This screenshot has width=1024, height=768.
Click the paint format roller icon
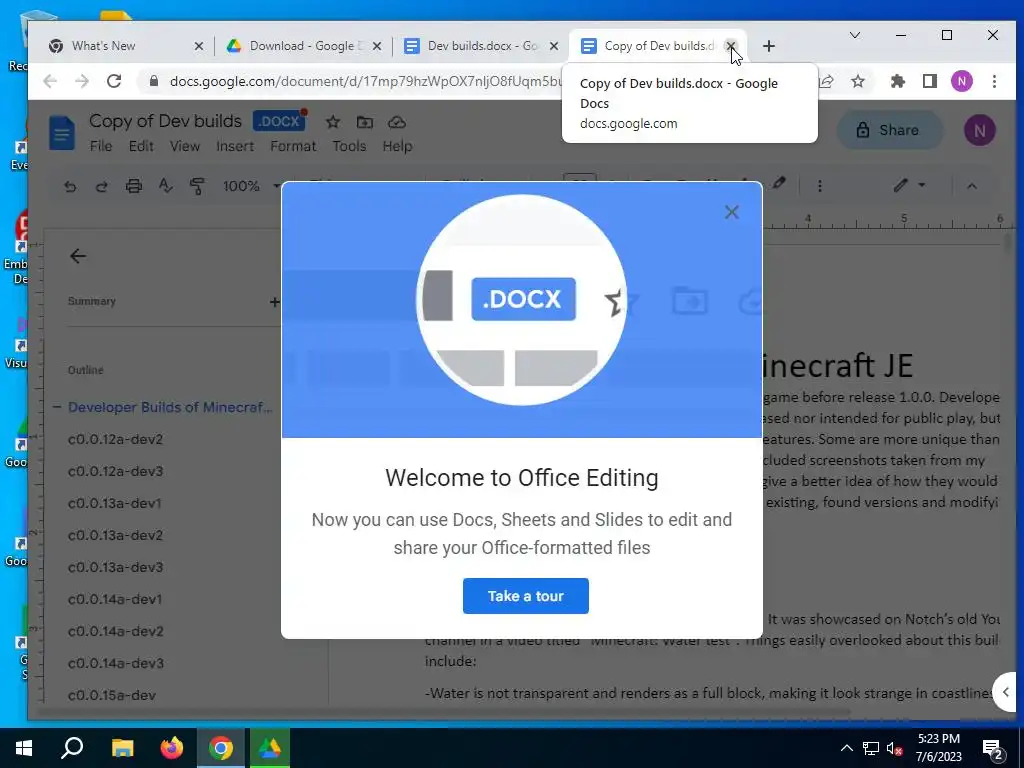197,186
